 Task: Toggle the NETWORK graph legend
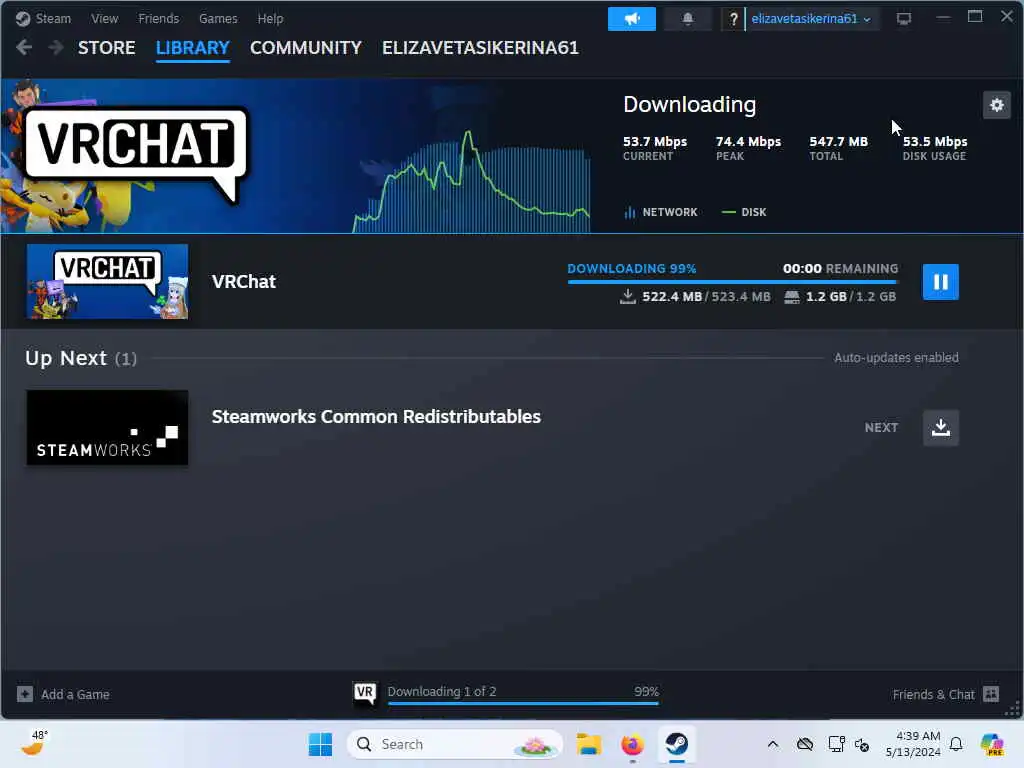tap(661, 212)
